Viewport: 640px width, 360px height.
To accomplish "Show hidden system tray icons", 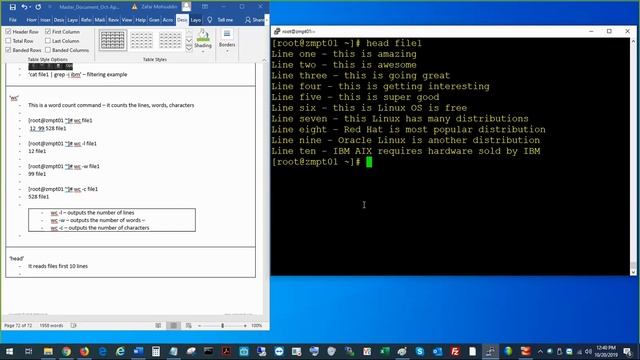I will coord(540,351).
